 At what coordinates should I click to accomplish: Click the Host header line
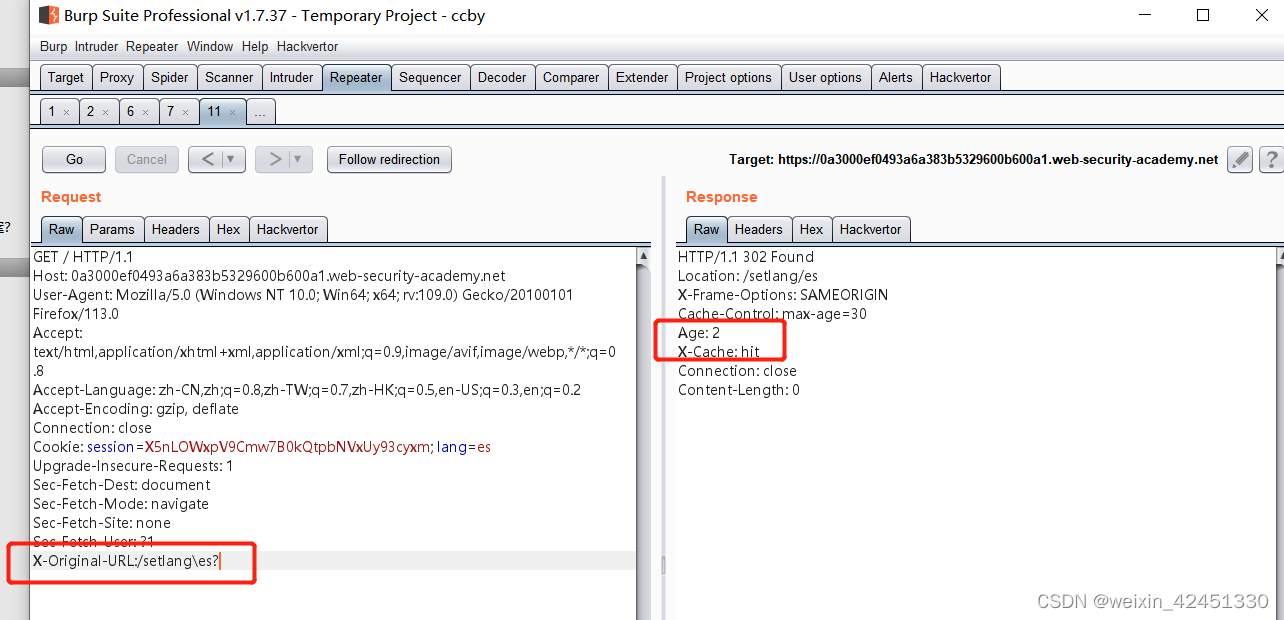click(x=269, y=276)
